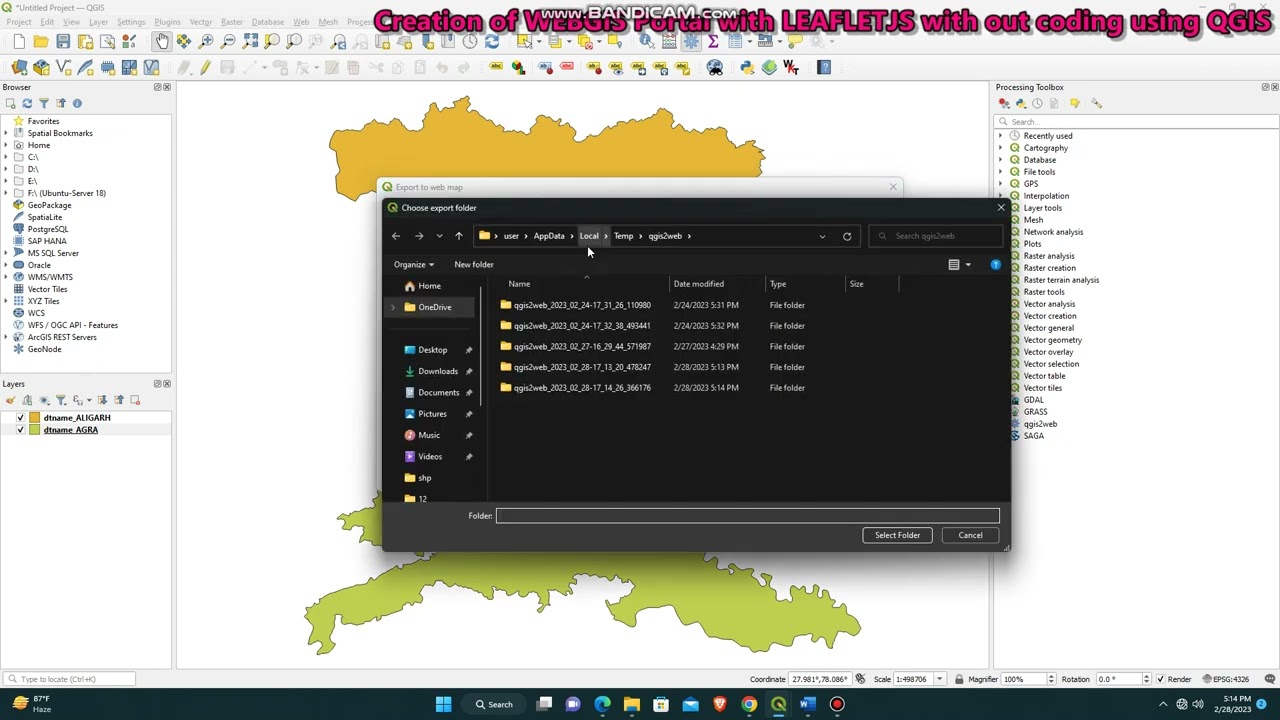Select Downloads in the file dialog sidebar
The width and height of the screenshot is (1280, 720).
point(438,371)
